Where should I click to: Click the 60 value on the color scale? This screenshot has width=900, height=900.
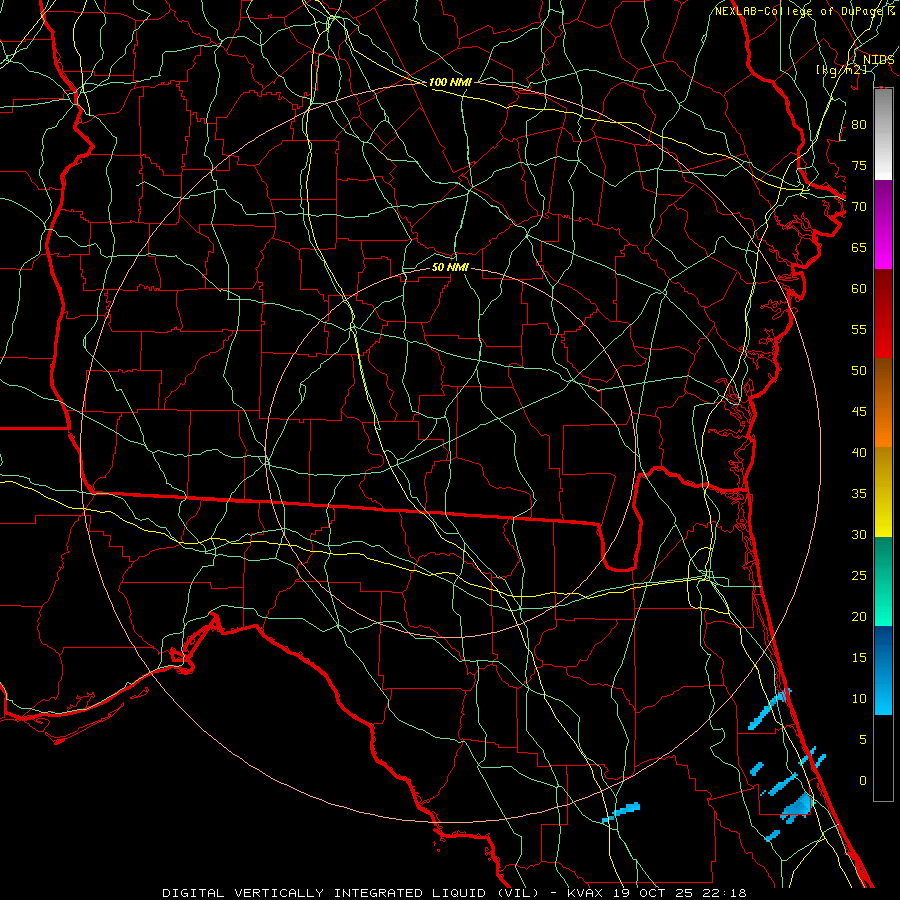pos(859,289)
